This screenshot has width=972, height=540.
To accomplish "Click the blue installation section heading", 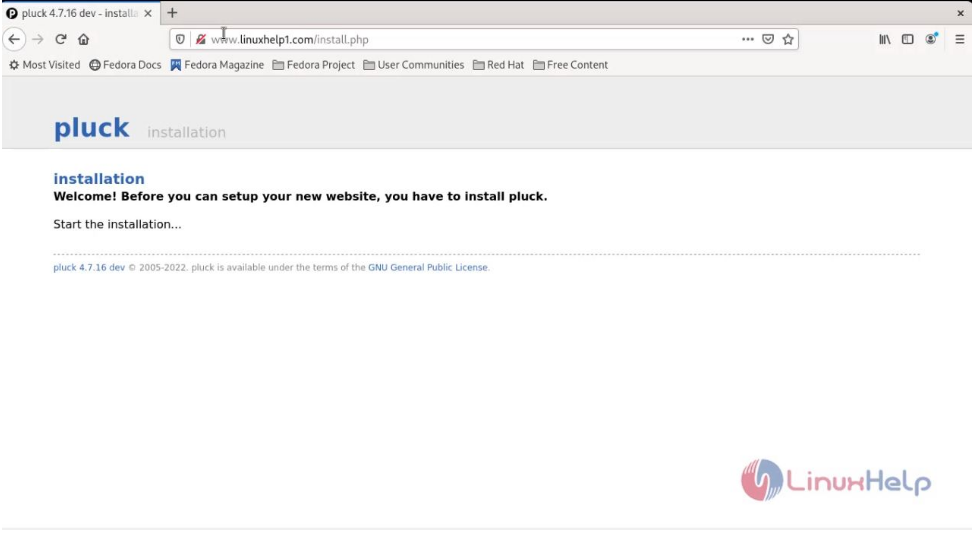I will click(x=99, y=179).
